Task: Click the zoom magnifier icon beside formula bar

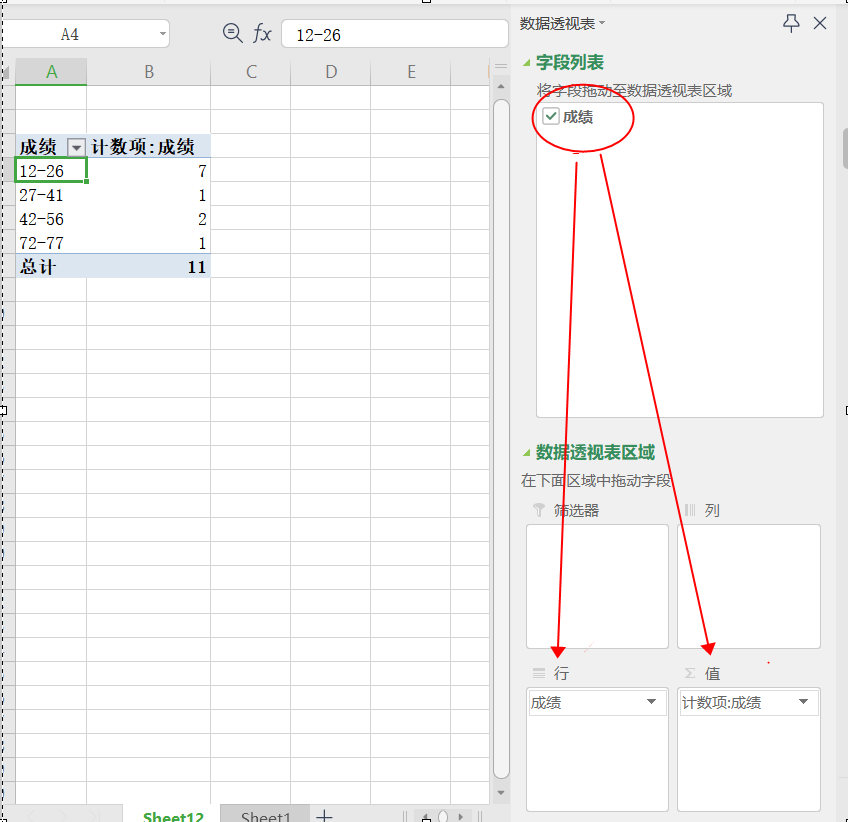Action: point(233,34)
